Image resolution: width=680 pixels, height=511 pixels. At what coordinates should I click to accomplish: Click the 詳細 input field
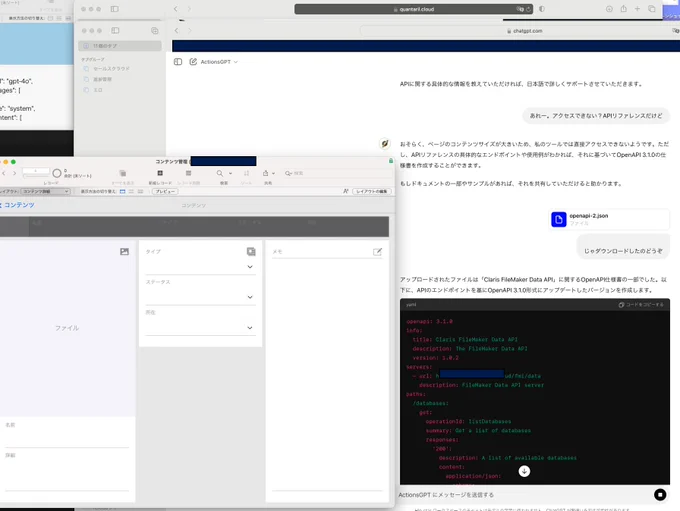point(67,475)
